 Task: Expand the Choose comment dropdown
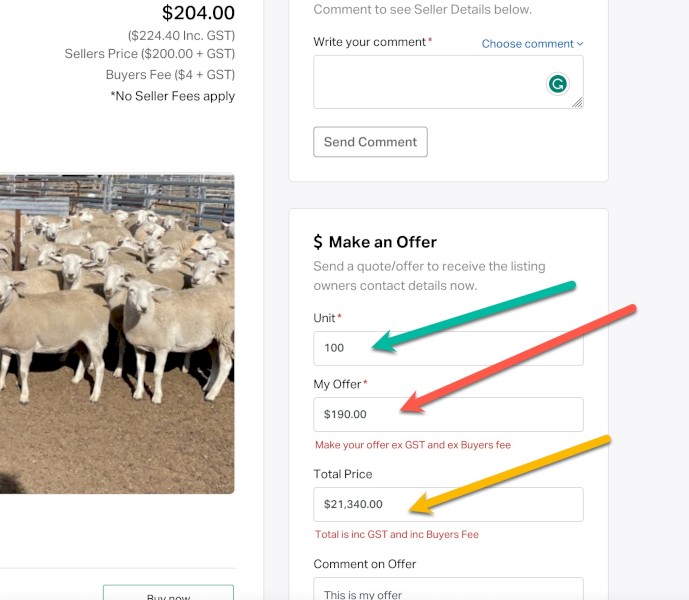(x=532, y=44)
